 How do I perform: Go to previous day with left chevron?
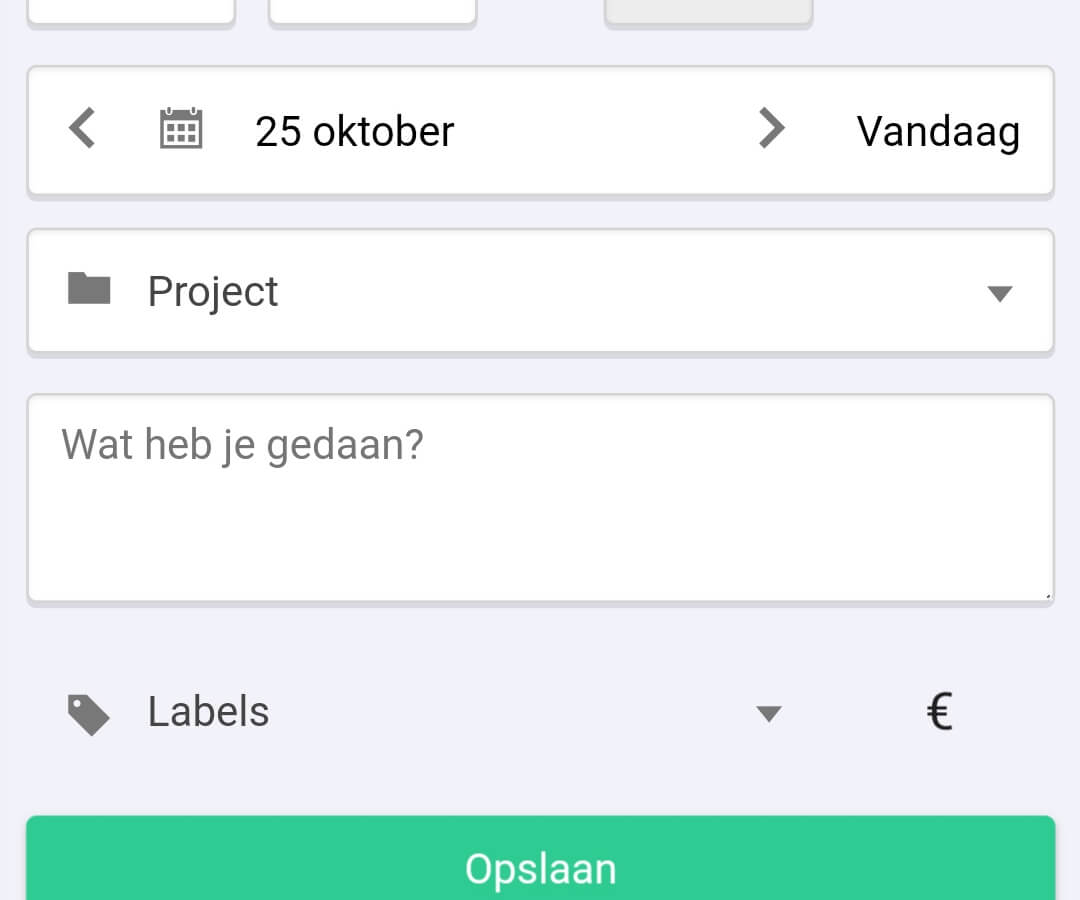(82, 128)
